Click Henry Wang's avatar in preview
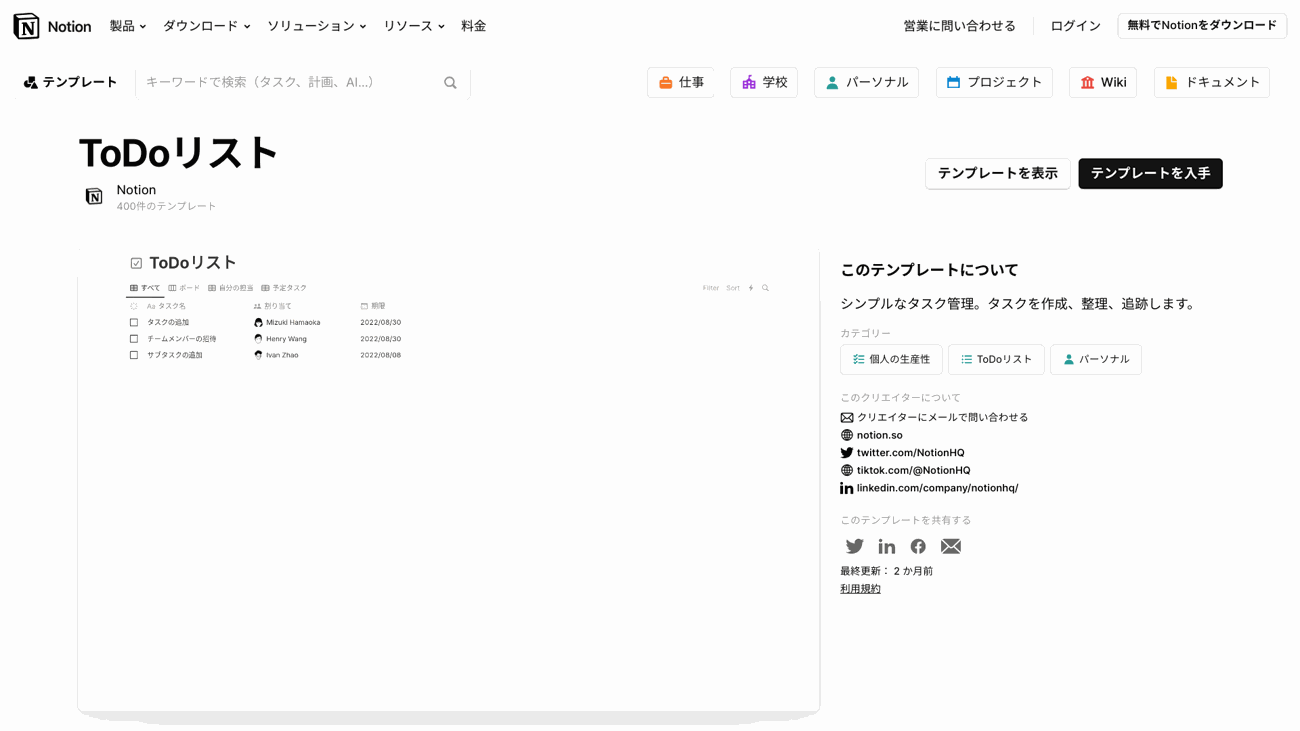The image size is (1300, 731). (x=258, y=339)
